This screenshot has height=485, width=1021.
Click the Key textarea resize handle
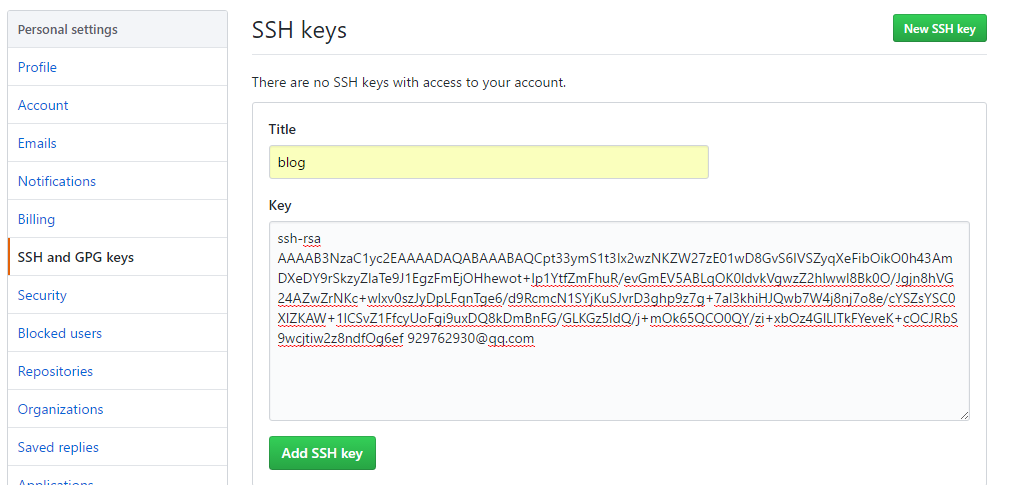(x=964, y=415)
